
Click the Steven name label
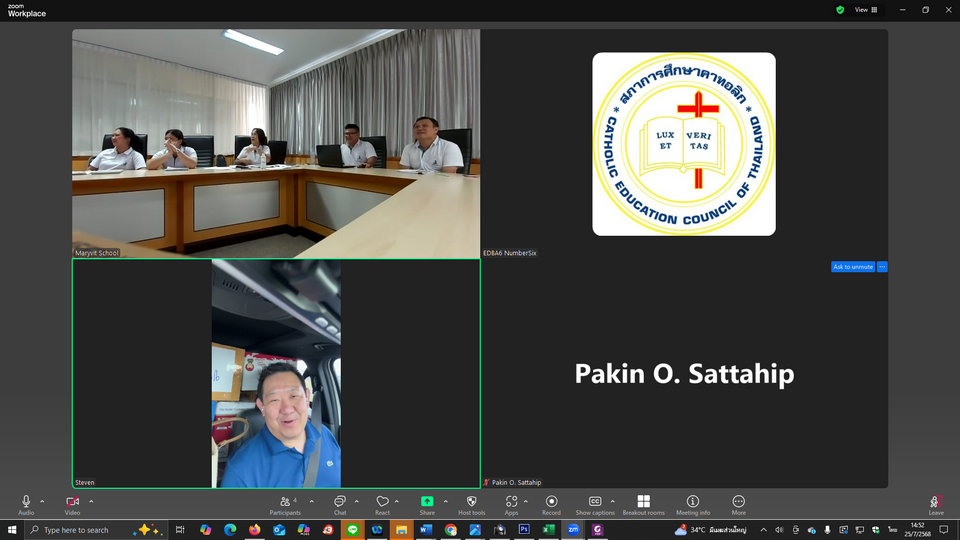84,482
